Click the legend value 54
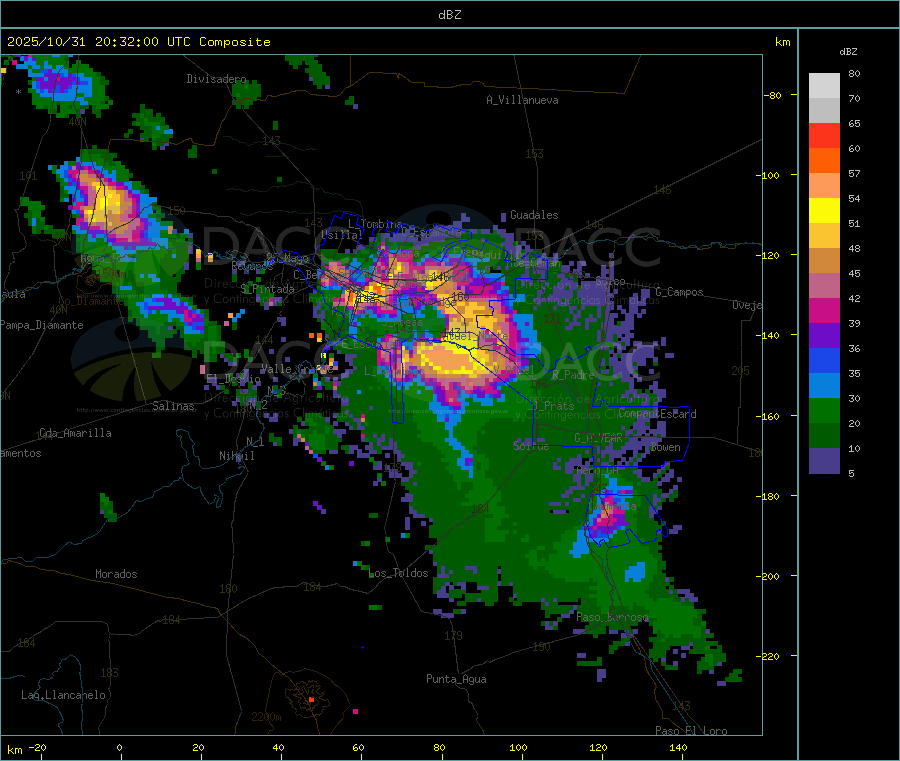900x761 pixels. [854, 199]
